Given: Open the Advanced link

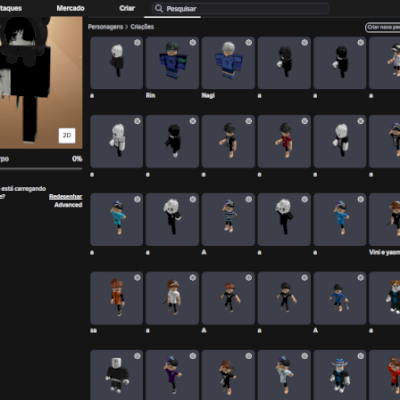Looking at the screenshot, I should point(68,205).
